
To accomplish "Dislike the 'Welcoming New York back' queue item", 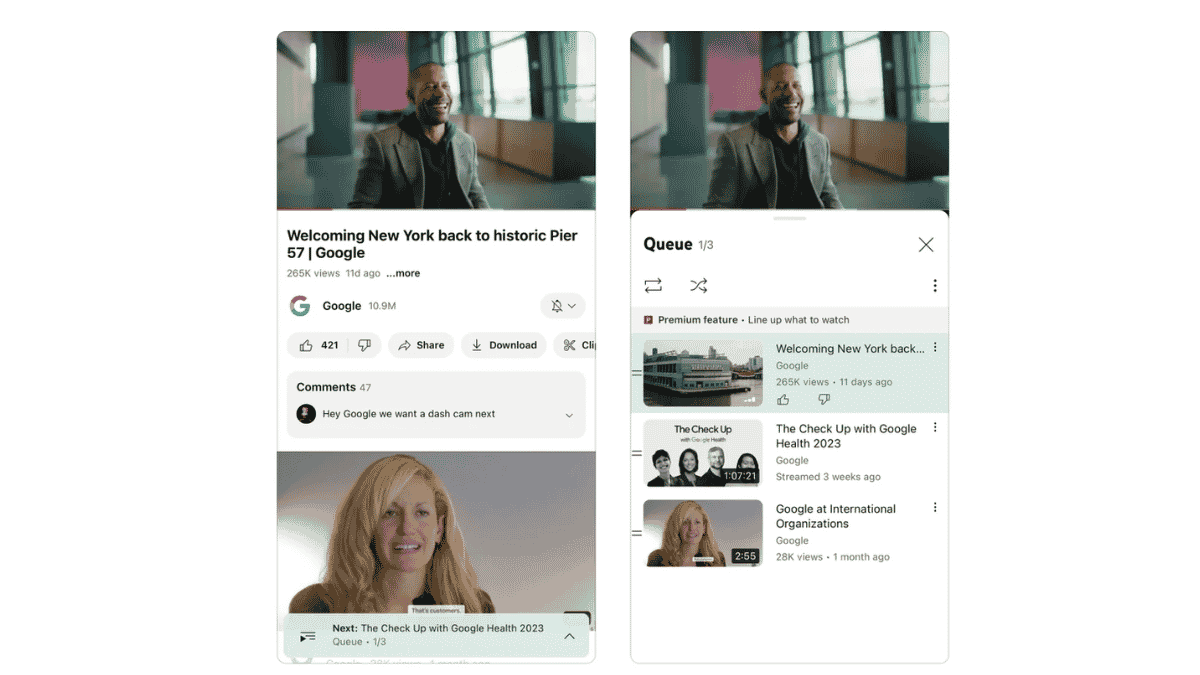I will click(824, 399).
